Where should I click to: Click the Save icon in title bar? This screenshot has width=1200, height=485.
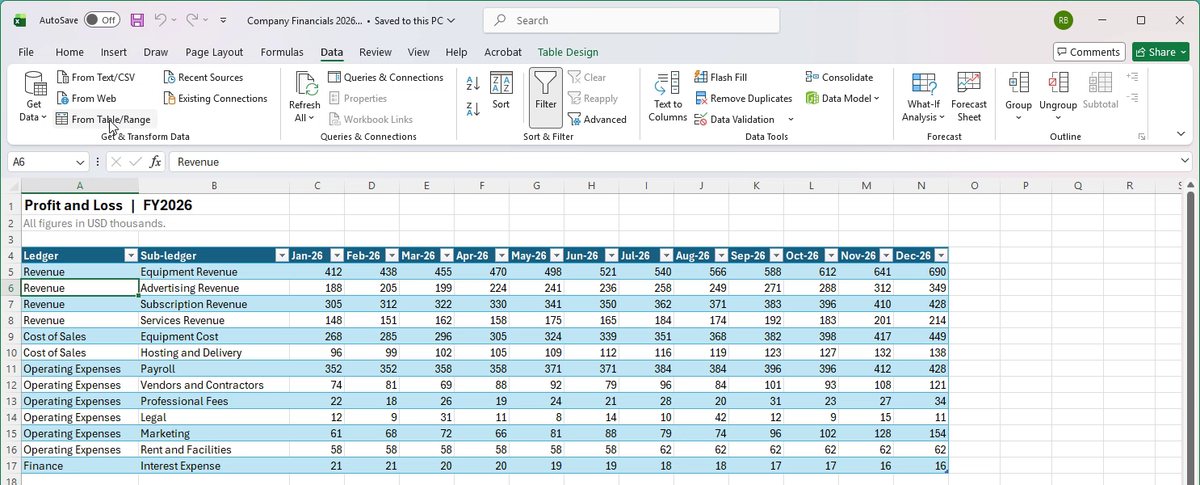137,20
